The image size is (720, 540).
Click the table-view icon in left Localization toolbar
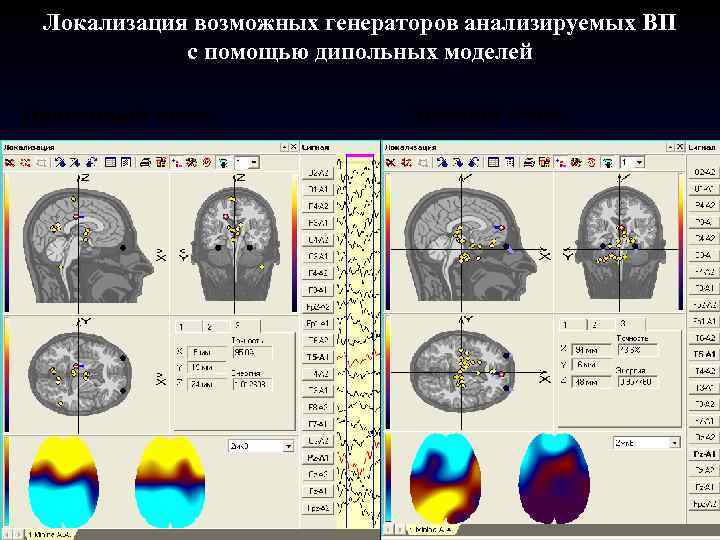coord(110,163)
